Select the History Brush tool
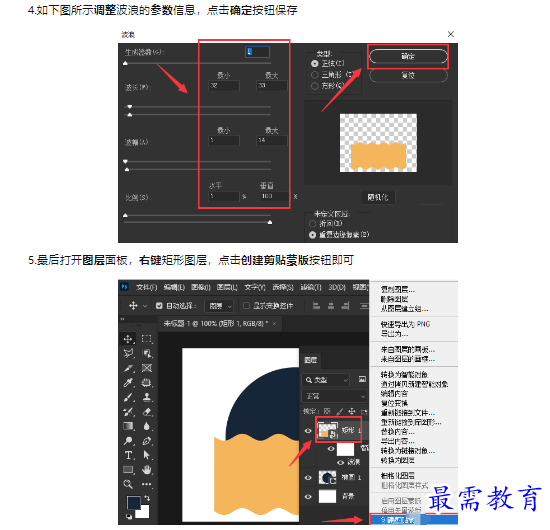 128,411
